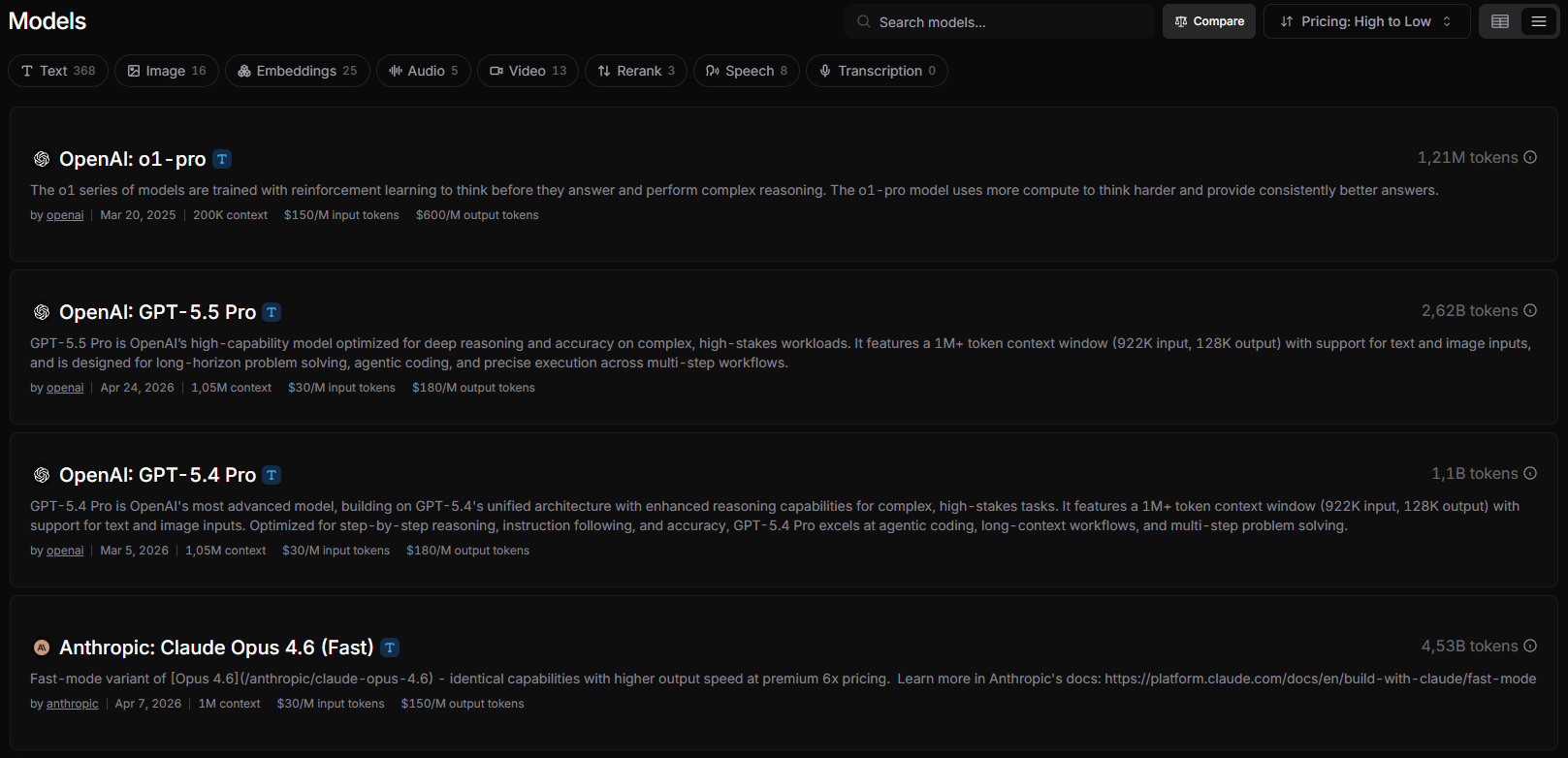Viewport: 1568px width, 758px height.
Task: Click the 1,21M tokens usage text
Action: click(x=1467, y=157)
